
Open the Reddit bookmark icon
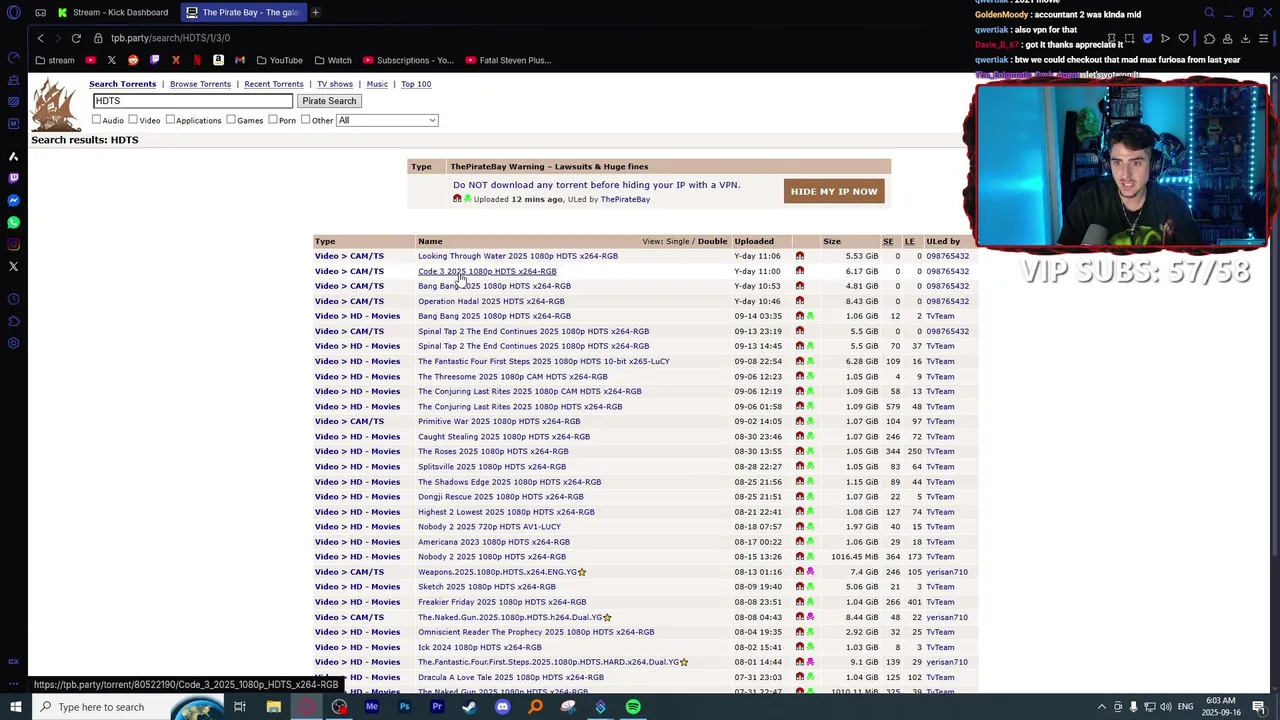point(133,60)
